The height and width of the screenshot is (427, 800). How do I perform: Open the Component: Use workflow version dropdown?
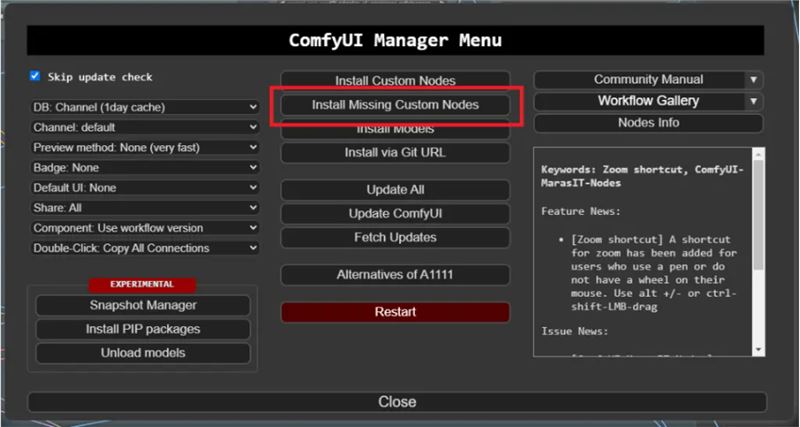[x=145, y=228]
